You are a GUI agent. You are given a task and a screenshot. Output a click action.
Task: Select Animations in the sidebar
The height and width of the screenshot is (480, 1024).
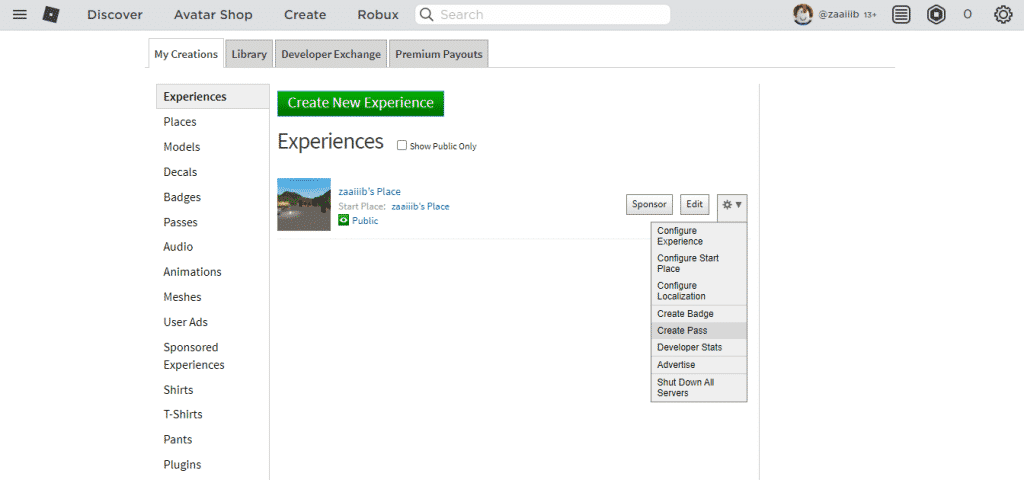192,272
